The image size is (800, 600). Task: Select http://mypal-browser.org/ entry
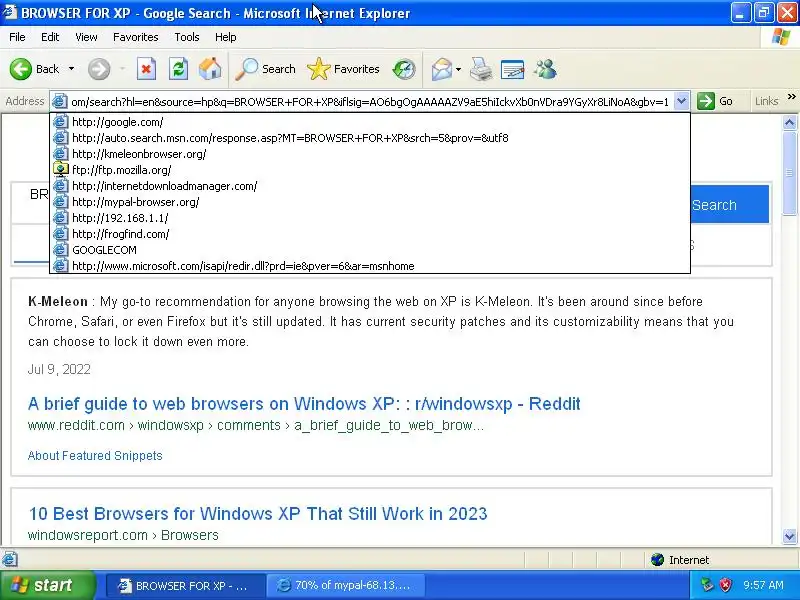click(370, 202)
